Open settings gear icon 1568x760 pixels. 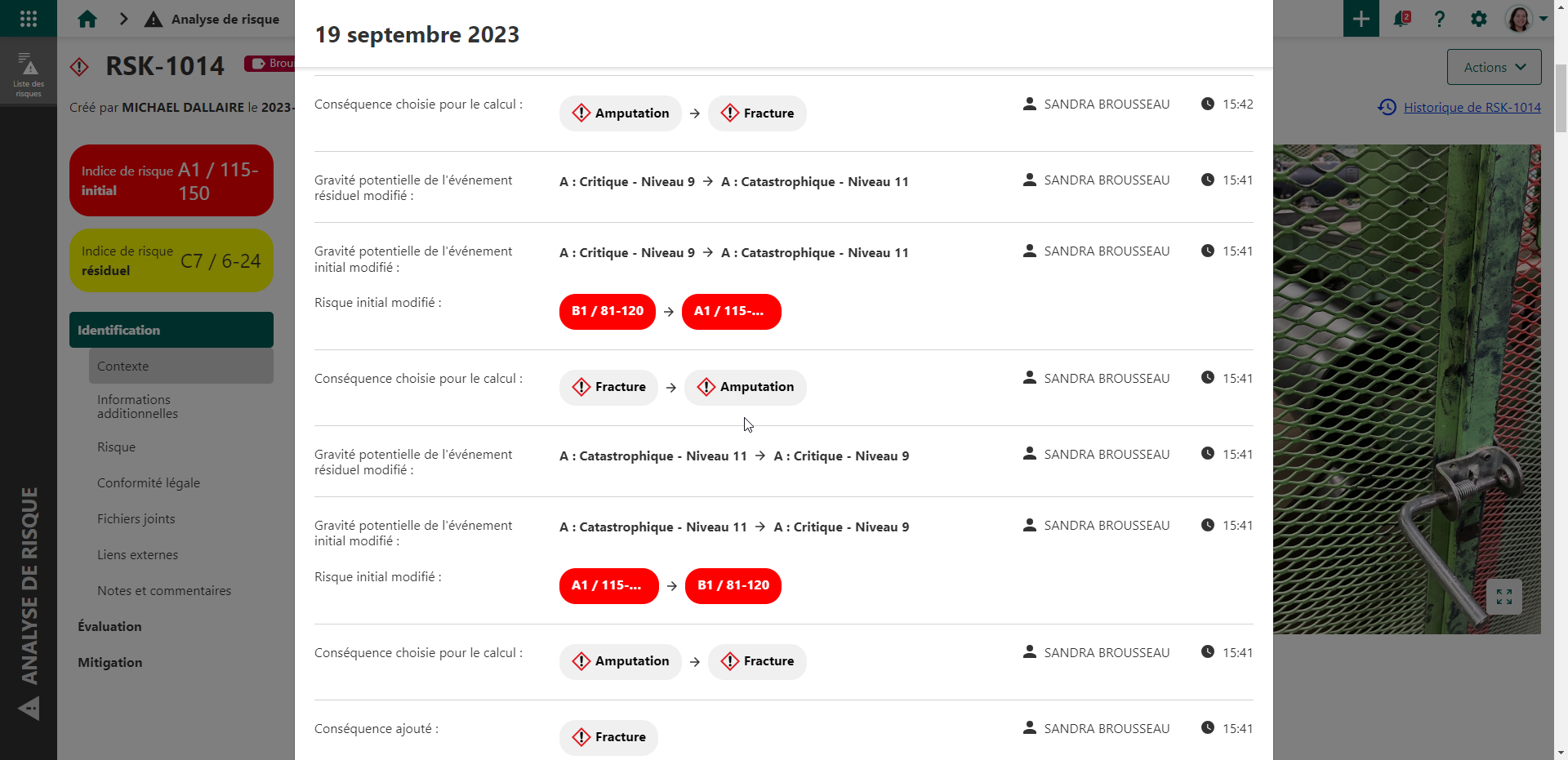coord(1479,19)
